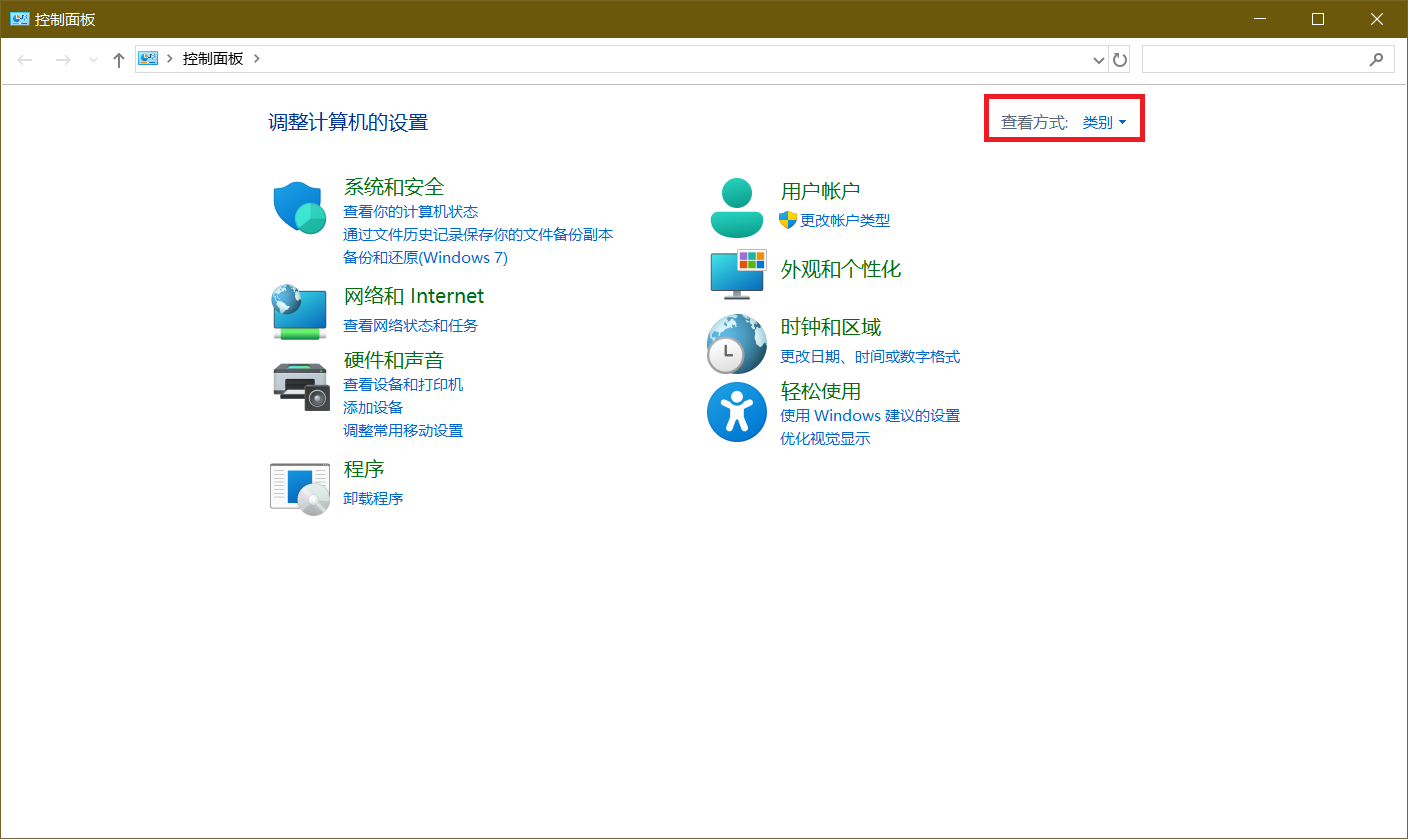
Task: Open the 类别 view mode dropdown
Action: [x=1104, y=122]
